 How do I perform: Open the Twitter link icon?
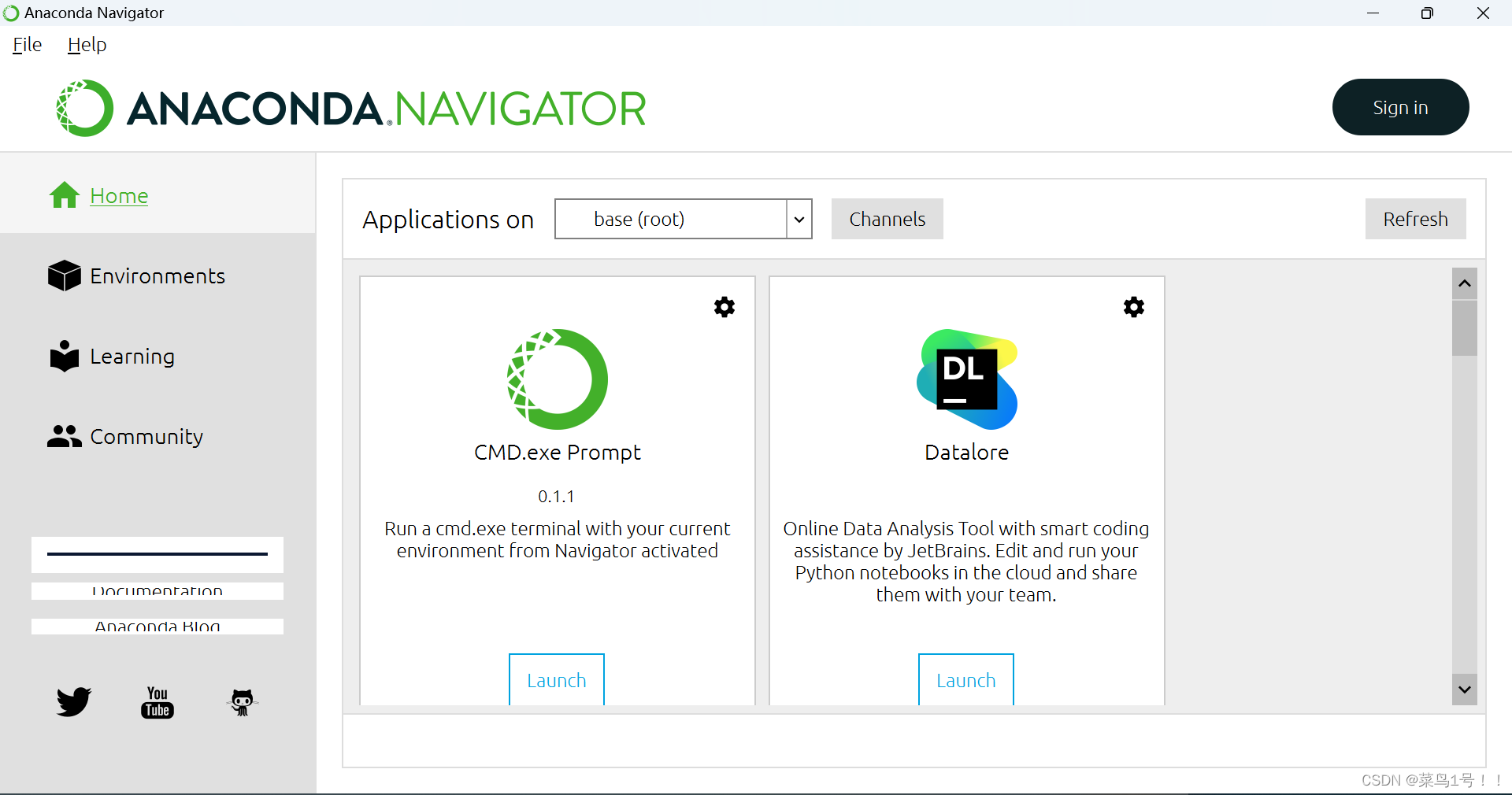(74, 701)
